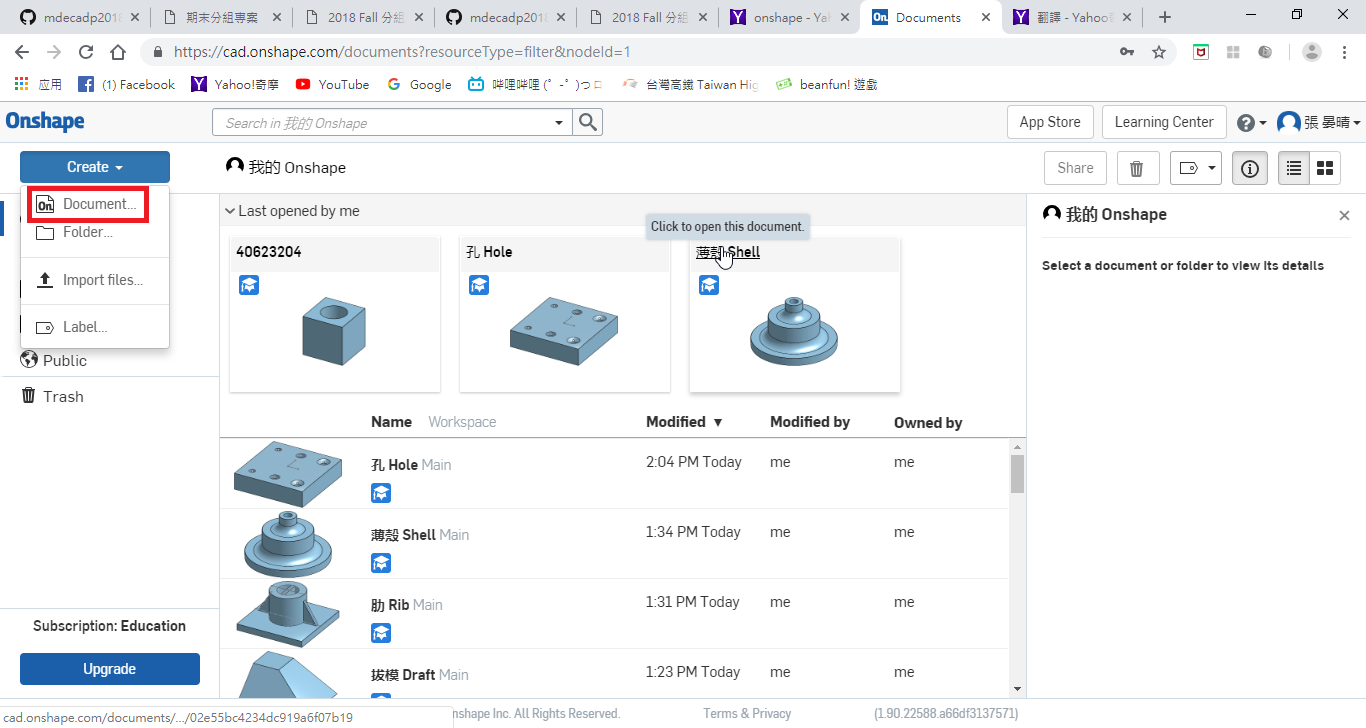Choose Import files... from the Create menu
The width and height of the screenshot is (1366, 728).
pyautogui.click(x=102, y=280)
